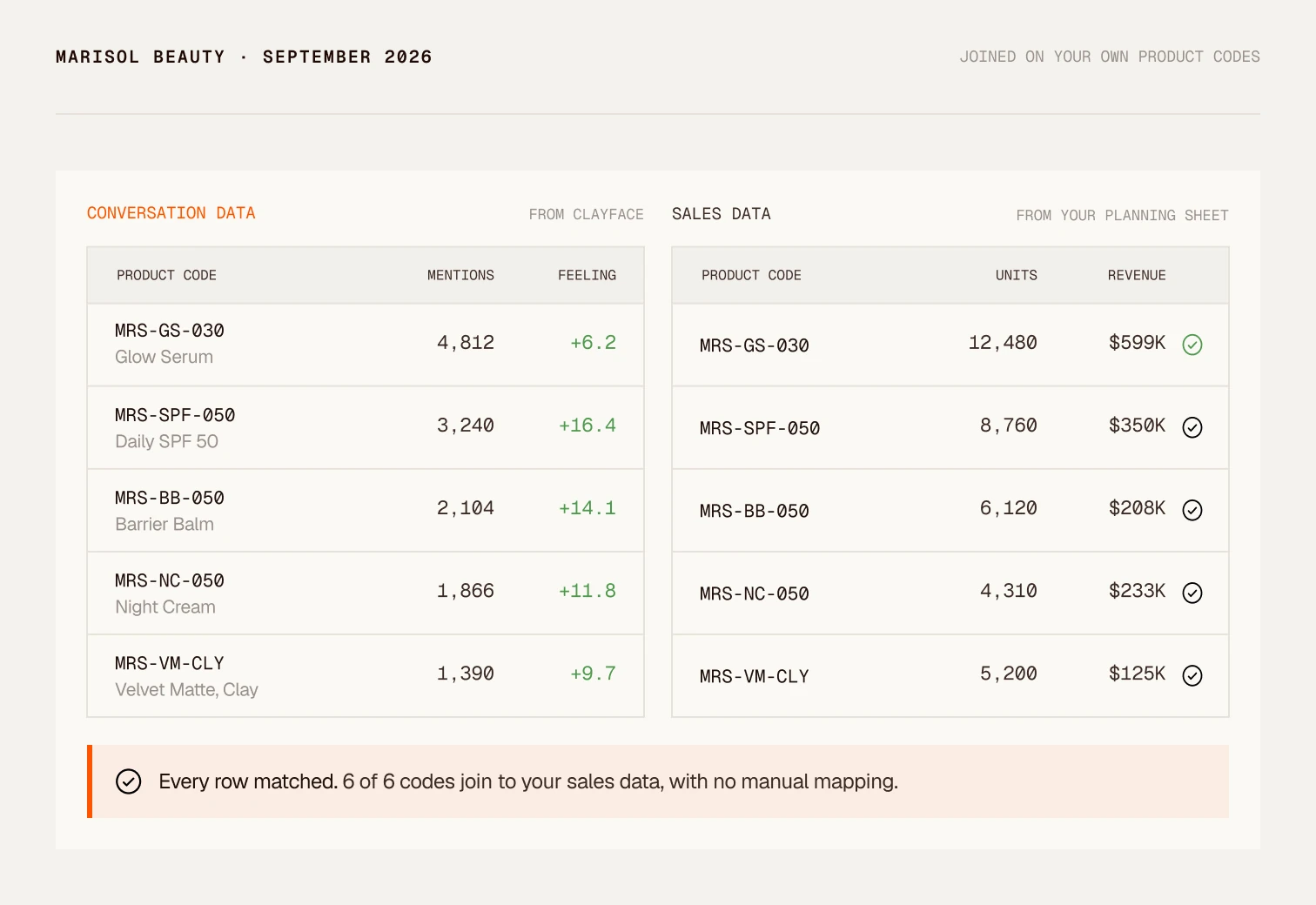Select MRS-SPF-050 code in sales table
This screenshot has height=905, width=1316.
pos(760,428)
